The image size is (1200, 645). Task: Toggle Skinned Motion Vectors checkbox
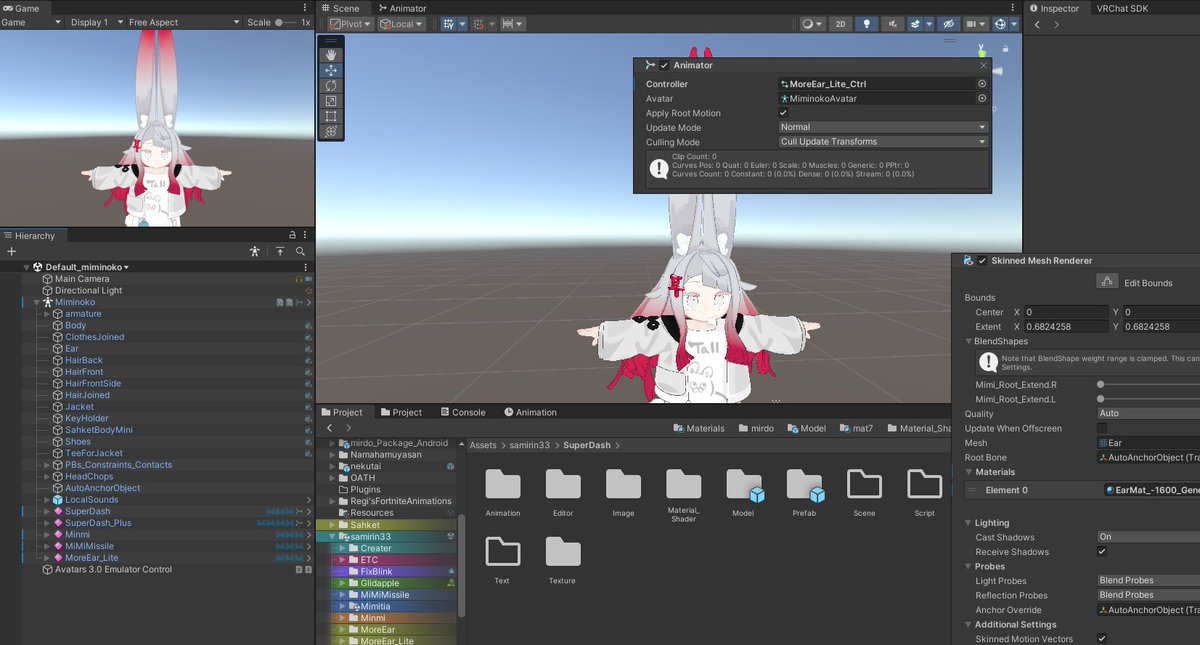tap(1102, 638)
